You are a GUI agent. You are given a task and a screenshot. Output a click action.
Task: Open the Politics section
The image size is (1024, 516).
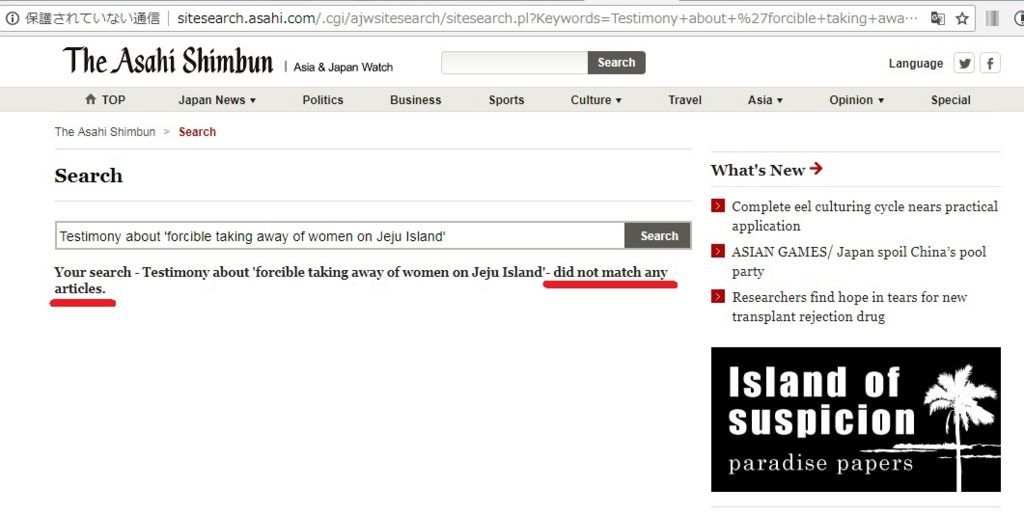[323, 100]
